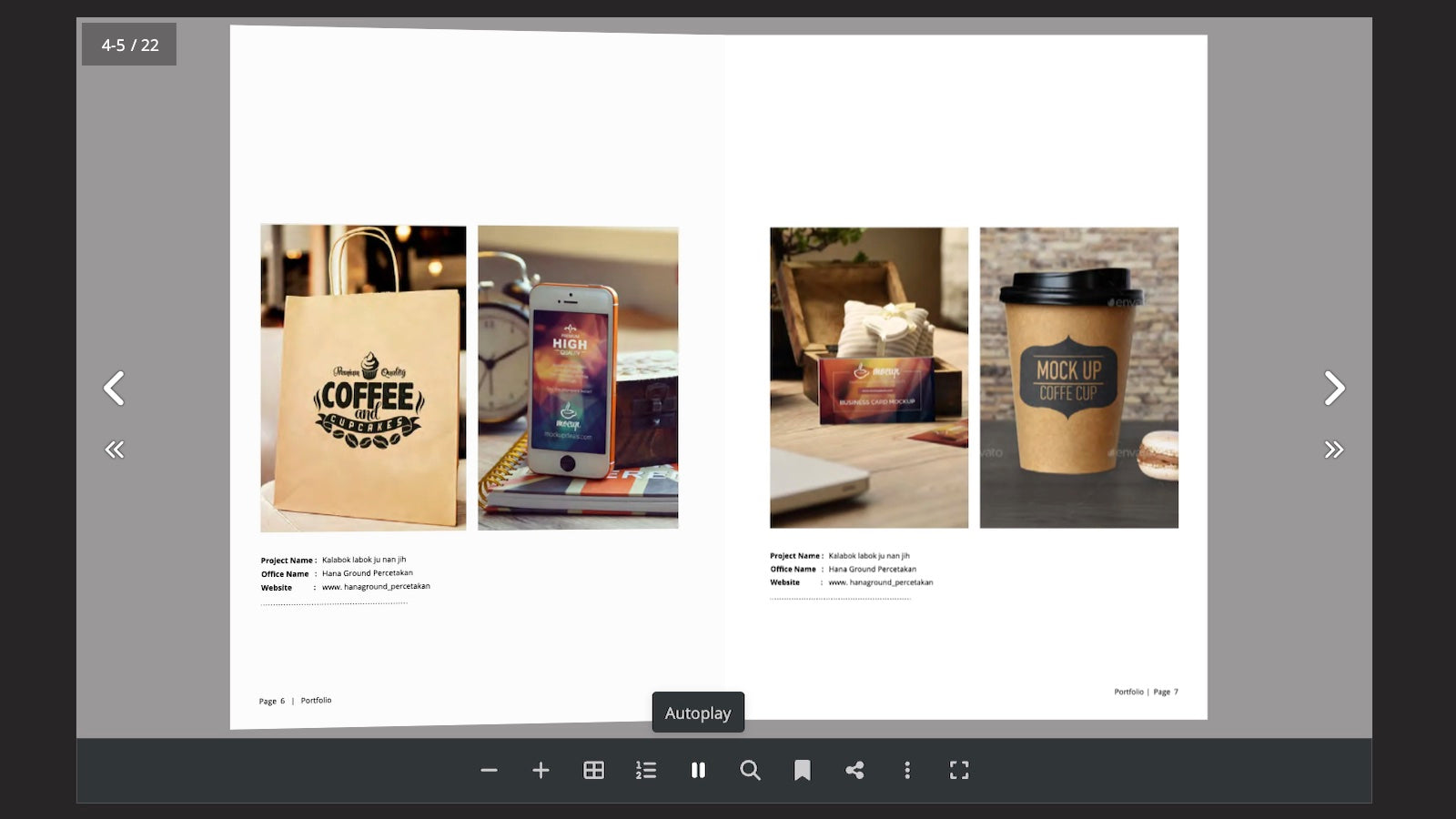Open the search tool
This screenshot has width=1456, height=819.
pos(750,770)
